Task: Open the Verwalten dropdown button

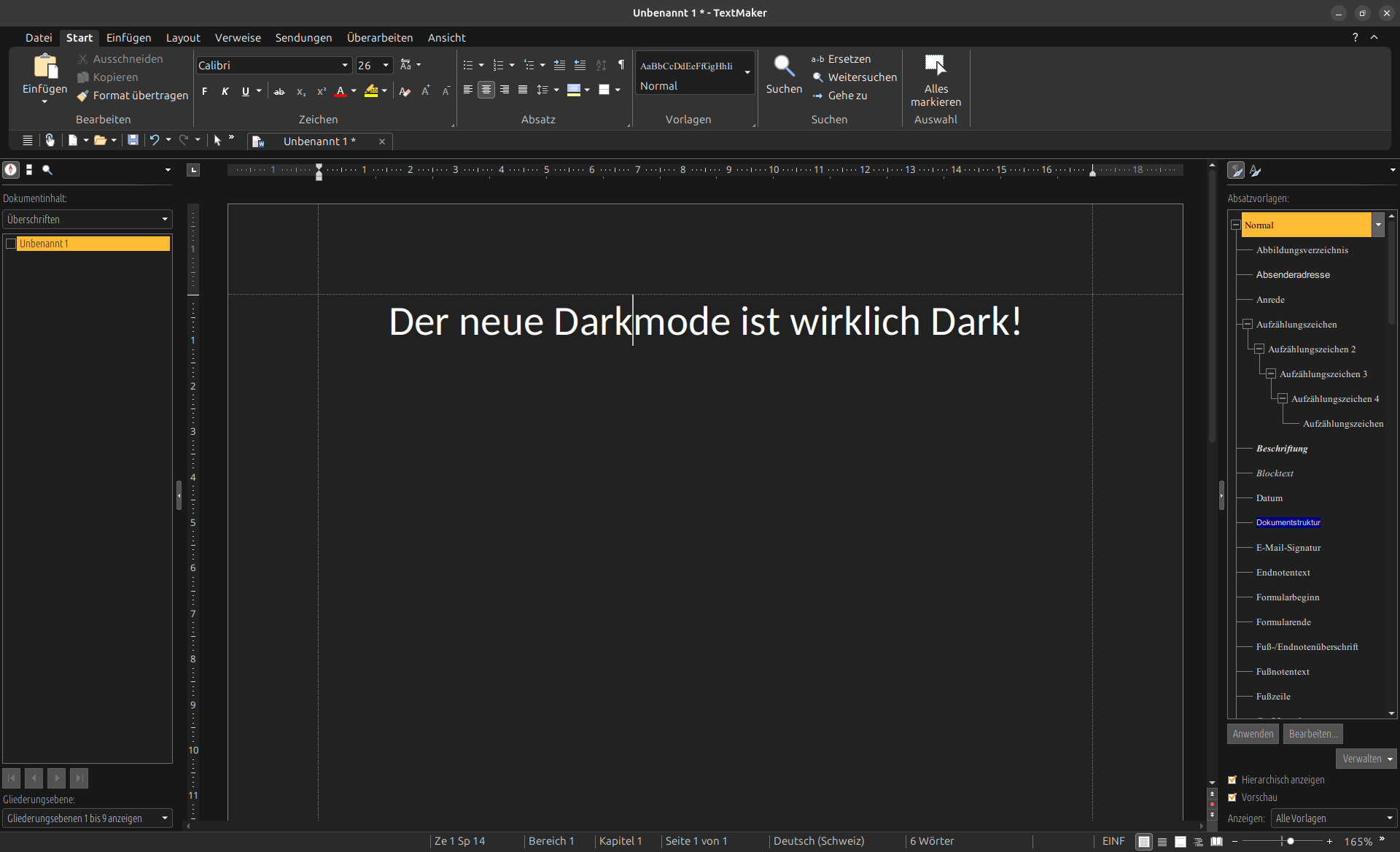Action: (x=1366, y=759)
